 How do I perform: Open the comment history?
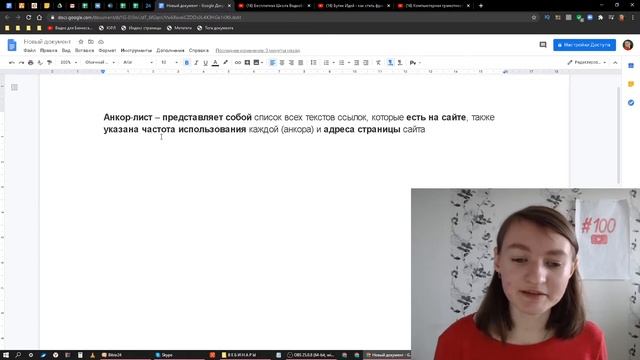pos(543,45)
